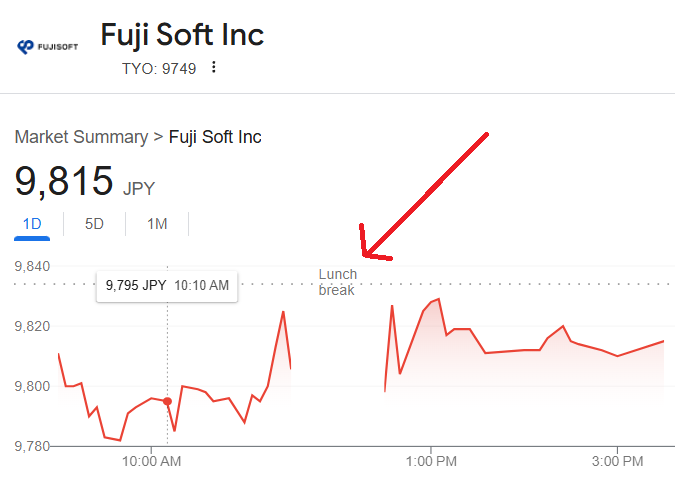Click the 9,800 price axis label
This screenshot has height=482, width=675.
pos(32,386)
